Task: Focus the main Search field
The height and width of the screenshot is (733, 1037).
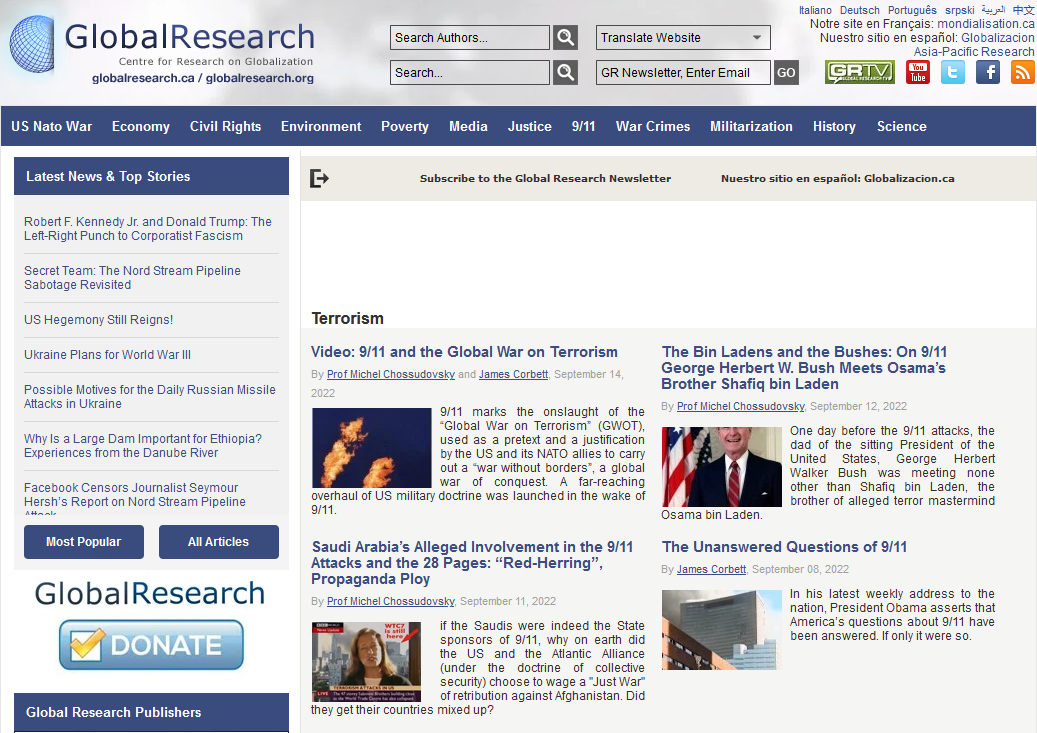Action: pos(470,73)
